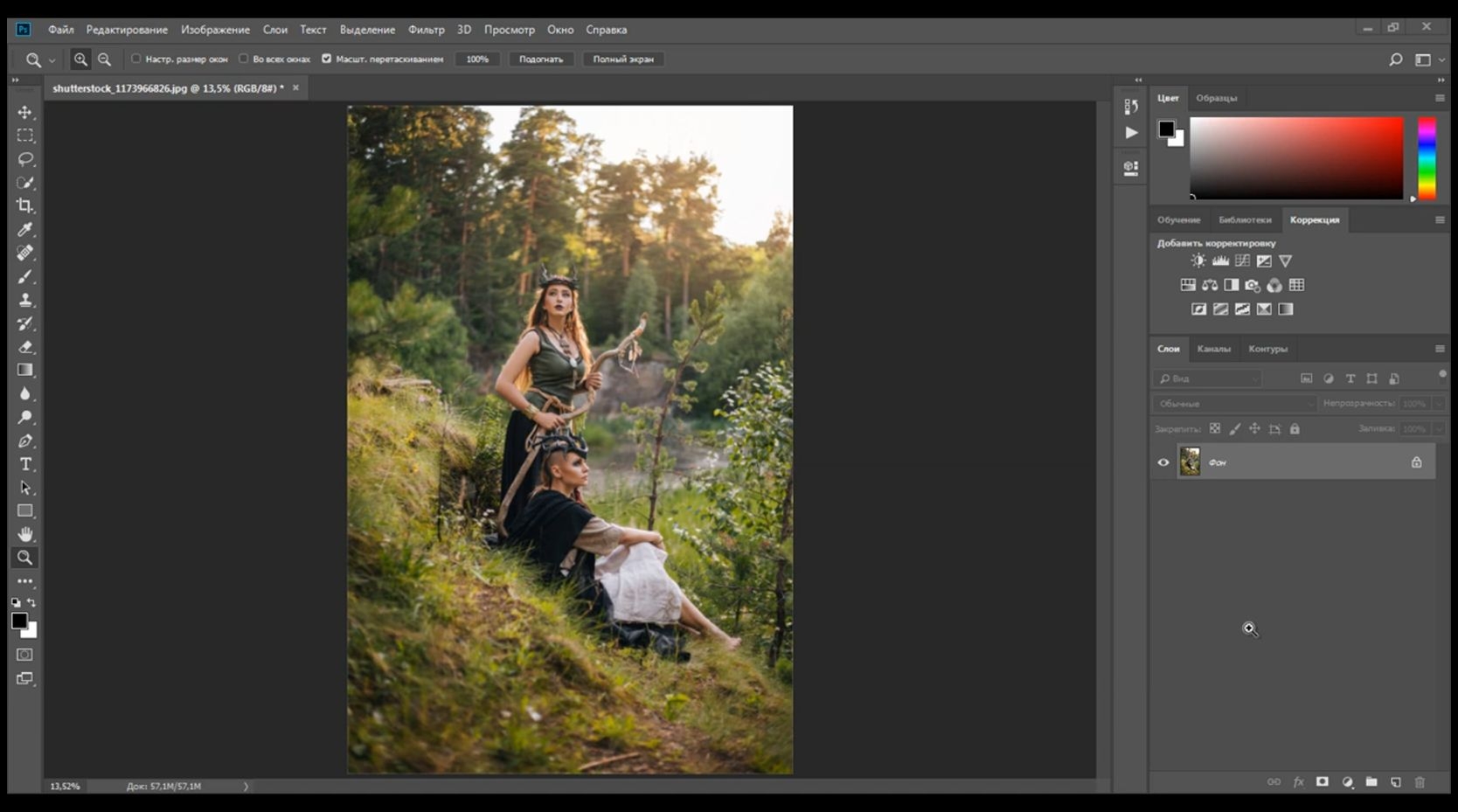Open Layers panel options menu

[x=1440, y=349]
